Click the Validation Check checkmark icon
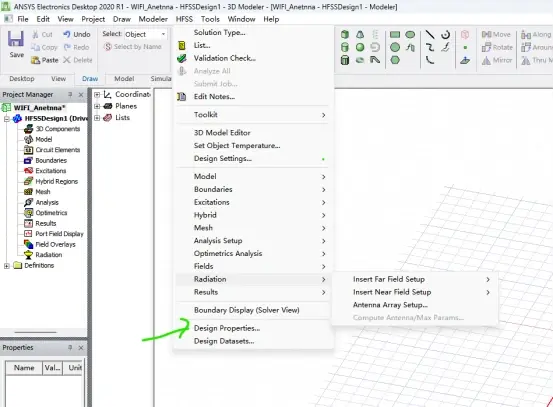 click(182, 58)
